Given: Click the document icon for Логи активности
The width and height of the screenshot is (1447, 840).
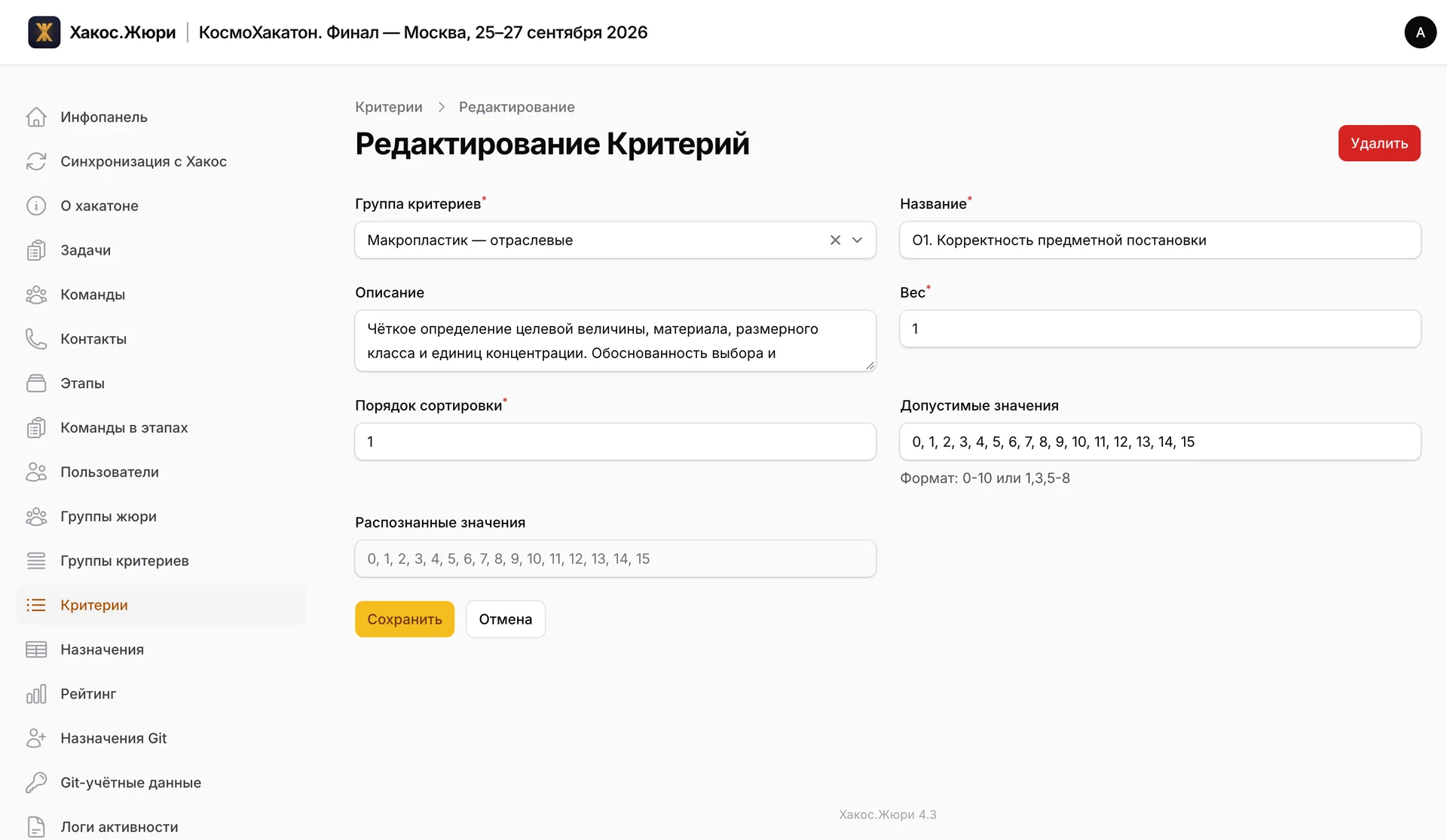Looking at the screenshot, I should 36,827.
